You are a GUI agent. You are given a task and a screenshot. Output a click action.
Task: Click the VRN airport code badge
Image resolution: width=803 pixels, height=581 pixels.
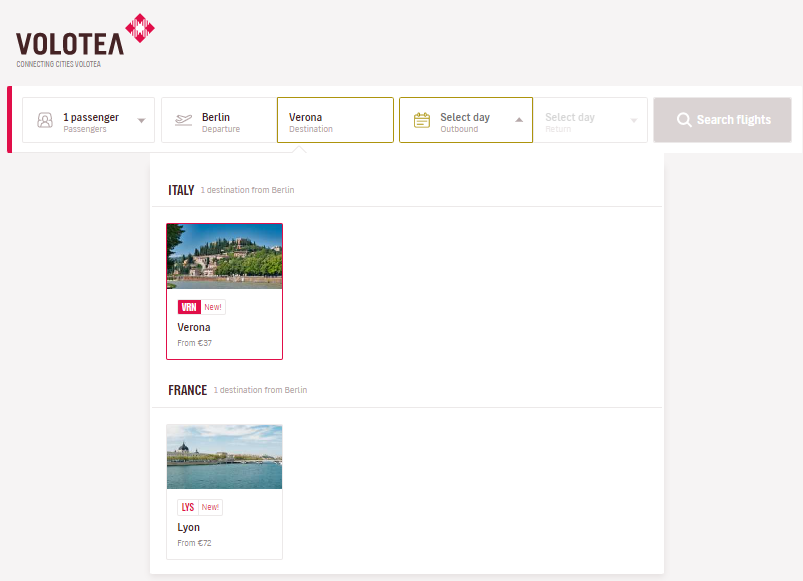189,307
